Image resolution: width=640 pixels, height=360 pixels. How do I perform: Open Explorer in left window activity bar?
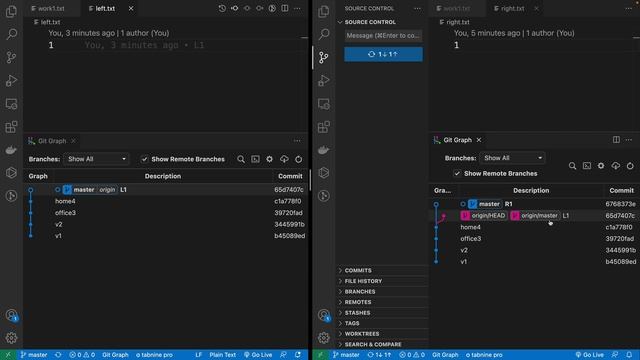[x=11, y=11]
